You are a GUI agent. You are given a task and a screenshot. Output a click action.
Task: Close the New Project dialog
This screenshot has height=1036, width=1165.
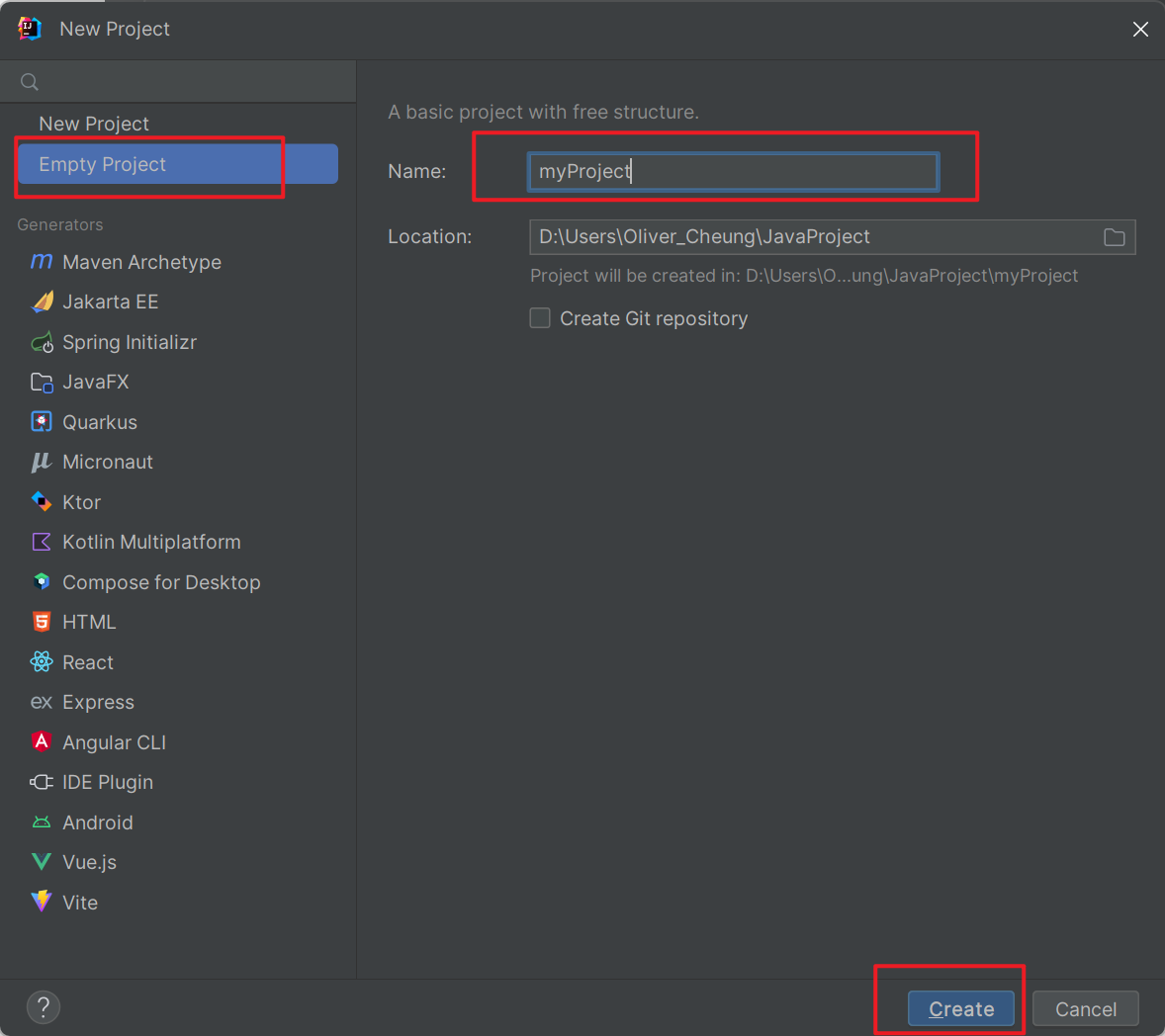1140,29
